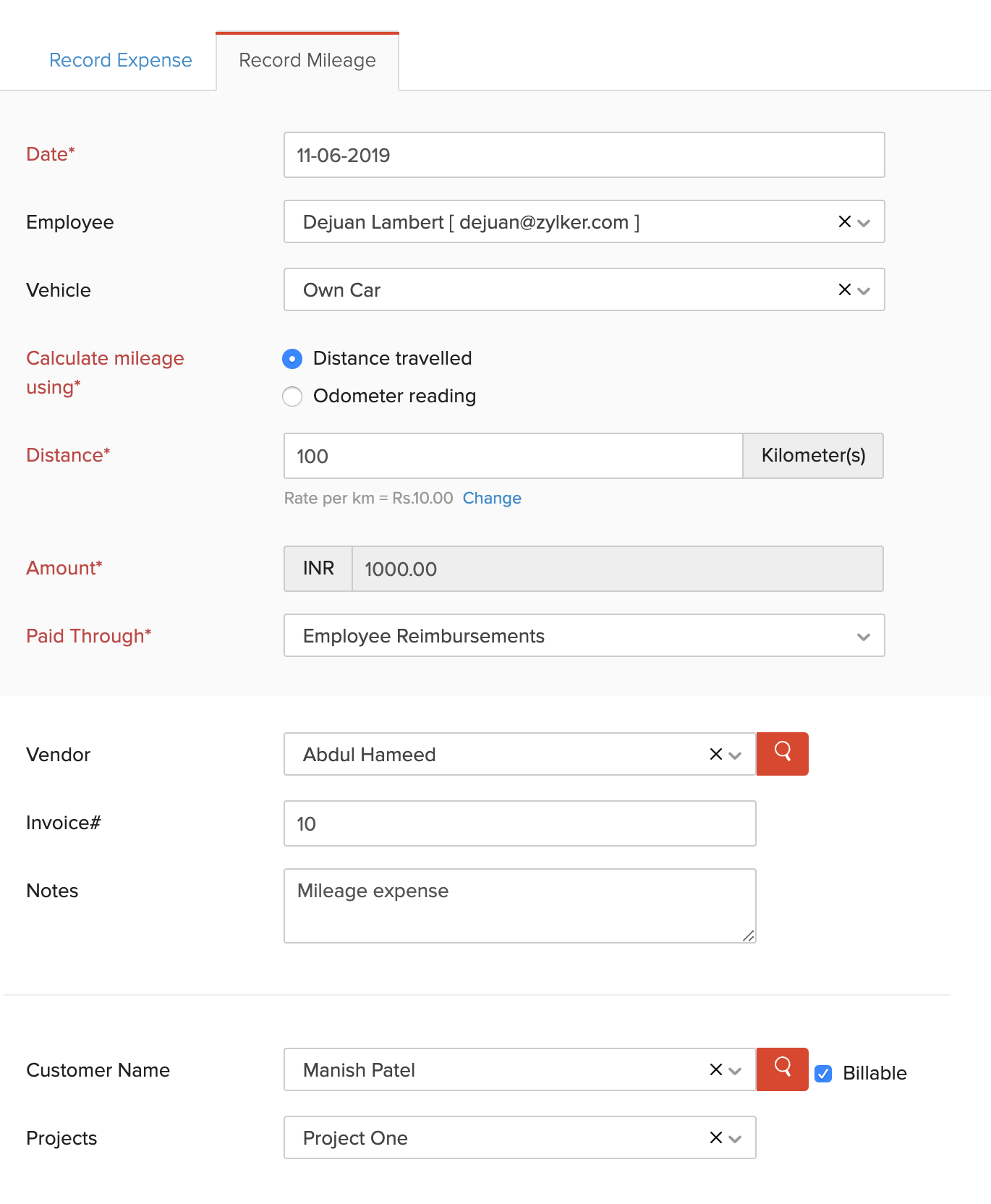The image size is (991, 1204).
Task: Click the search icon next to Vendor
Action: click(782, 753)
